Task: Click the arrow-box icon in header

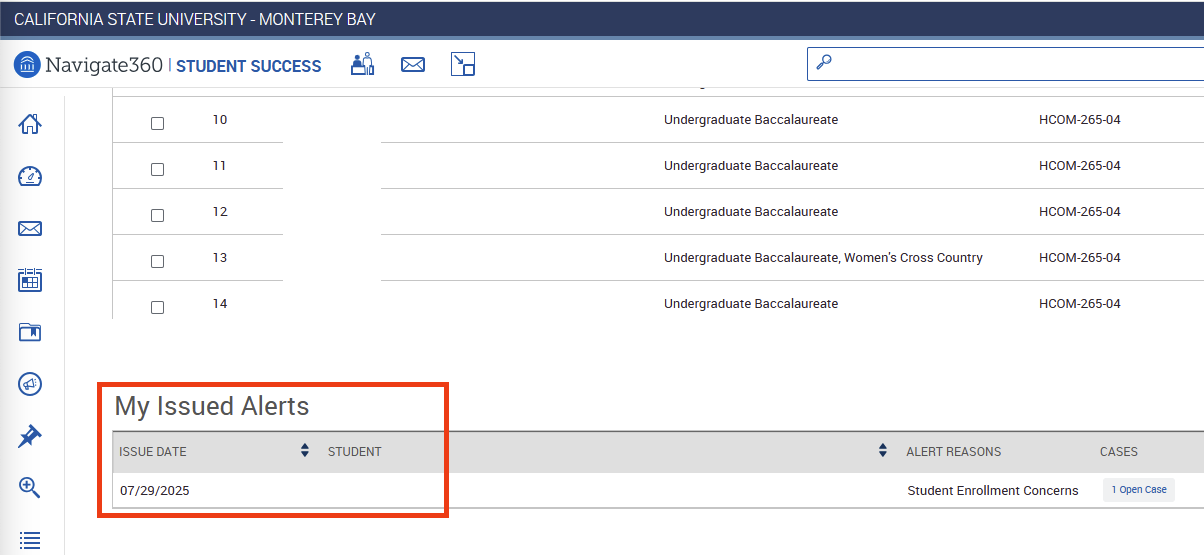Action: pos(462,64)
